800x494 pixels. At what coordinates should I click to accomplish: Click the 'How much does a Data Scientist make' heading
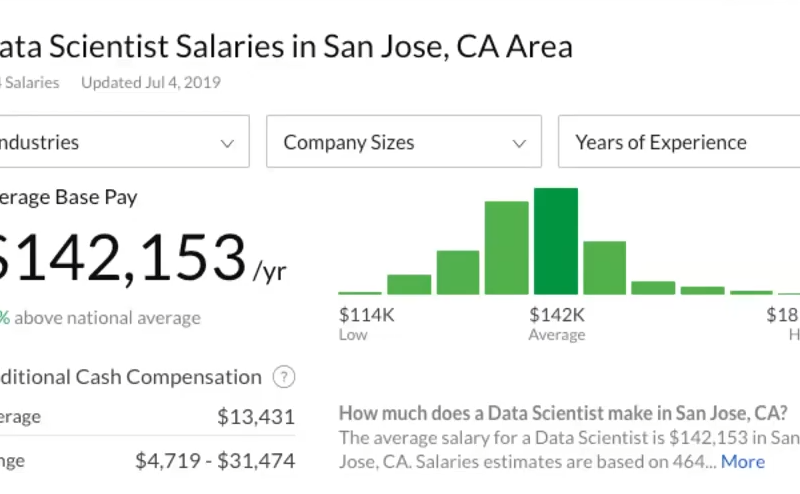pos(563,412)
